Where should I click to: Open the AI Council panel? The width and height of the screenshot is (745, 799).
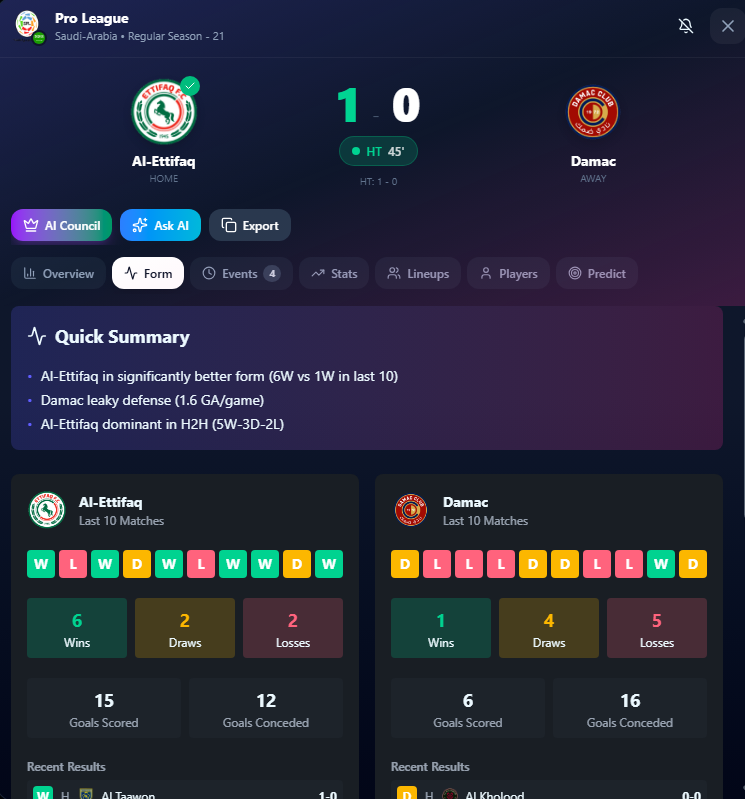(x=62, y=225)
